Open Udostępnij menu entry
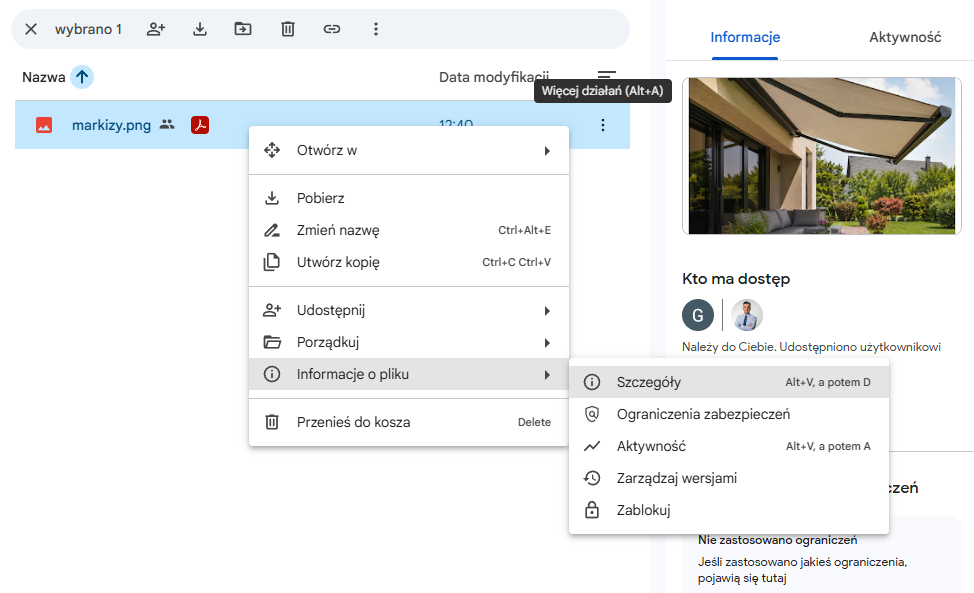Image resolution: width=974 pixels, height=593 pixels. pos(409,310)
